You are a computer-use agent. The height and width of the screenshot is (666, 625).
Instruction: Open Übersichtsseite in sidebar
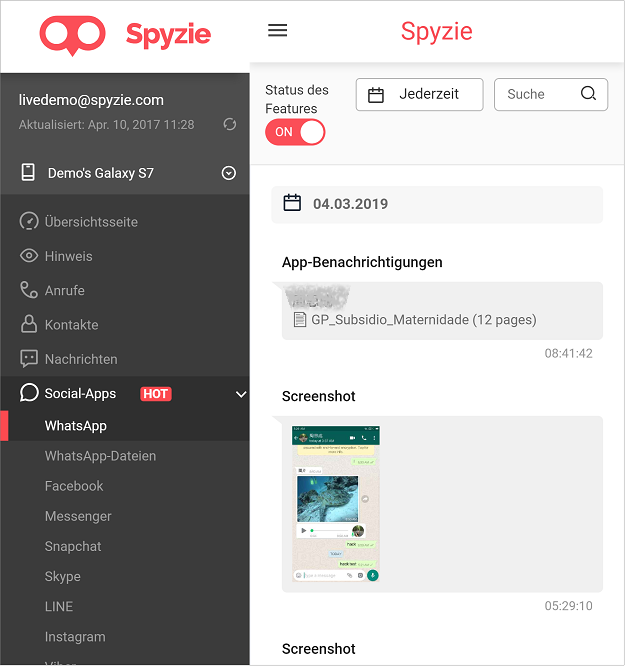(91, 222)
